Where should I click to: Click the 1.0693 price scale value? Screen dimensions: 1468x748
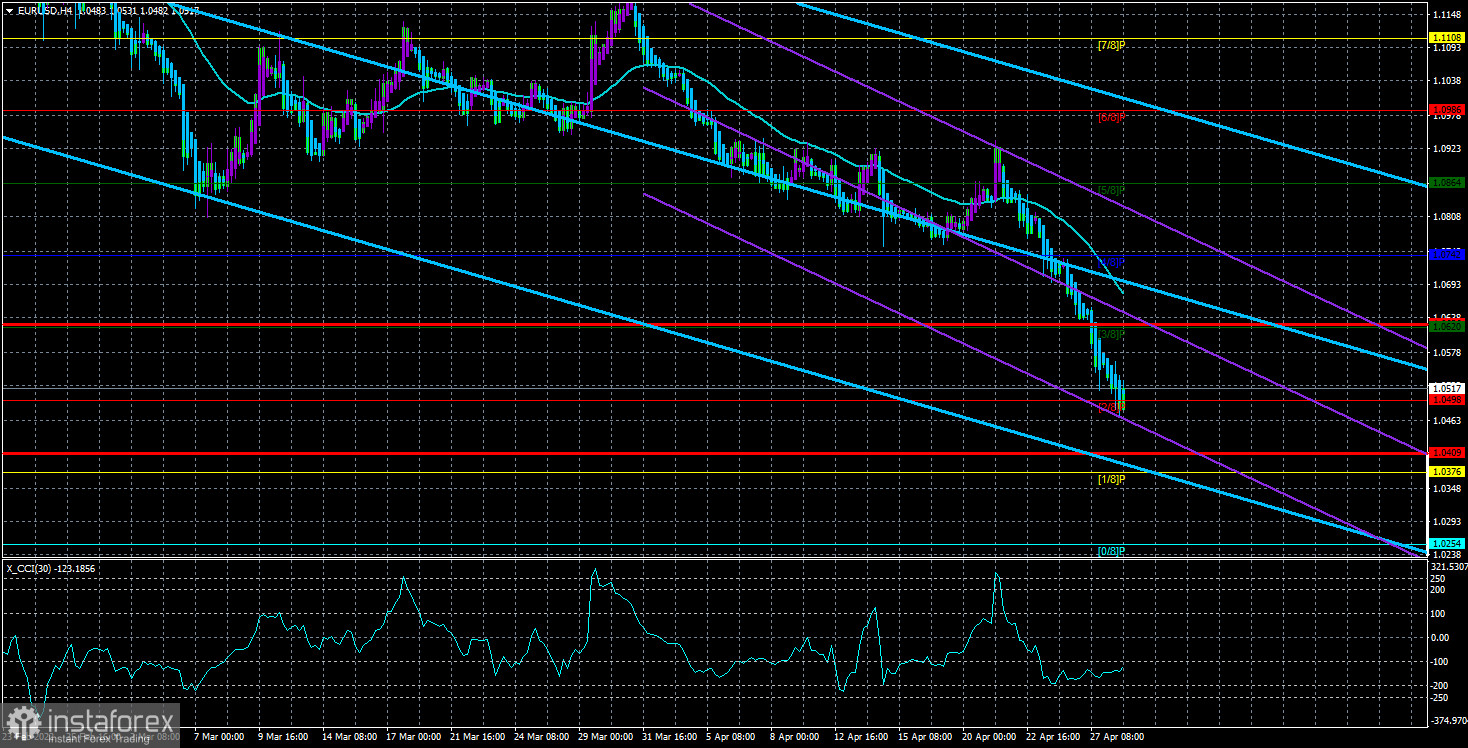point(1447,284)
